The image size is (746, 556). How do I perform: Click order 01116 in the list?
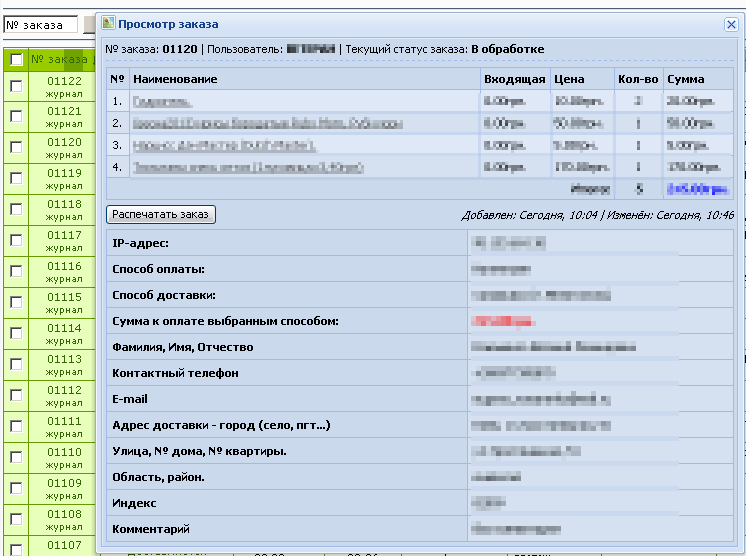(x=64, y=266)
